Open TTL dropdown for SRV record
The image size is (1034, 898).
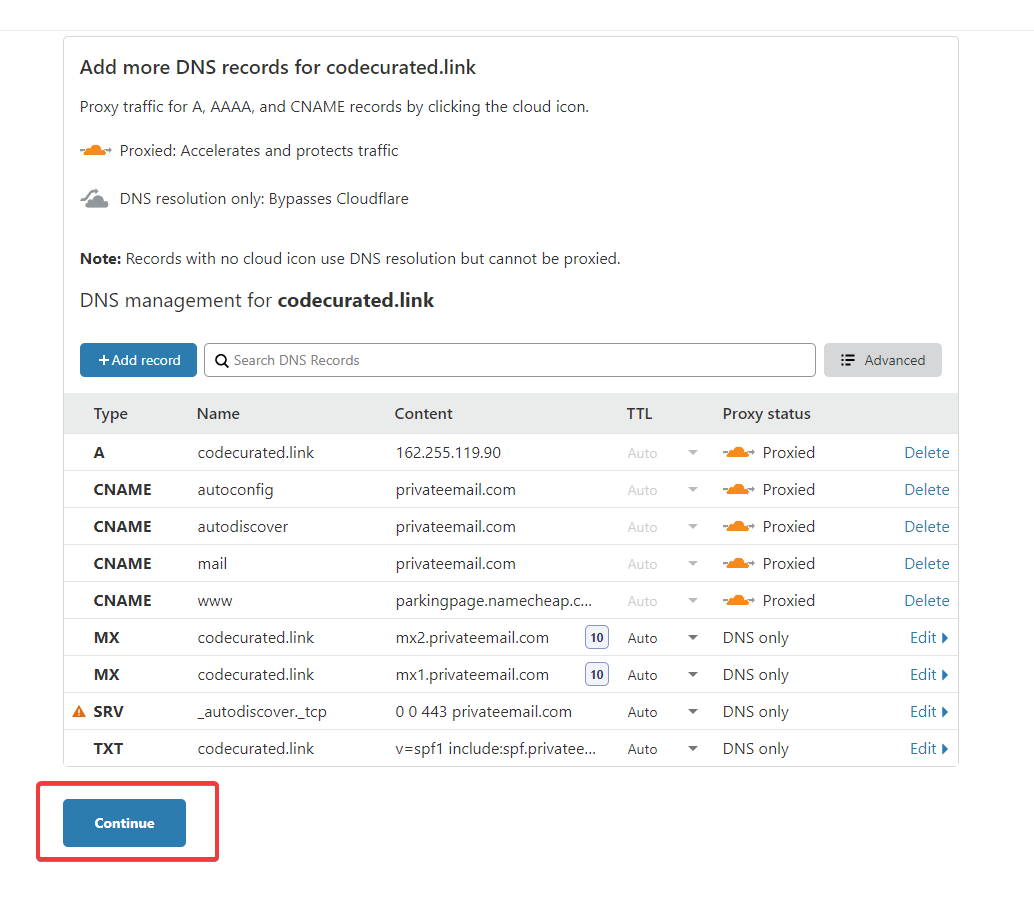692,711
